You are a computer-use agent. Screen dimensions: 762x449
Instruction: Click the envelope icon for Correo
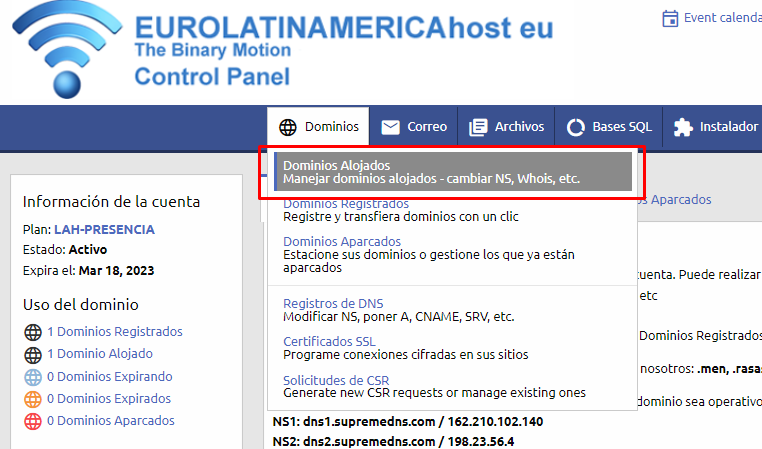coord(390,127)
